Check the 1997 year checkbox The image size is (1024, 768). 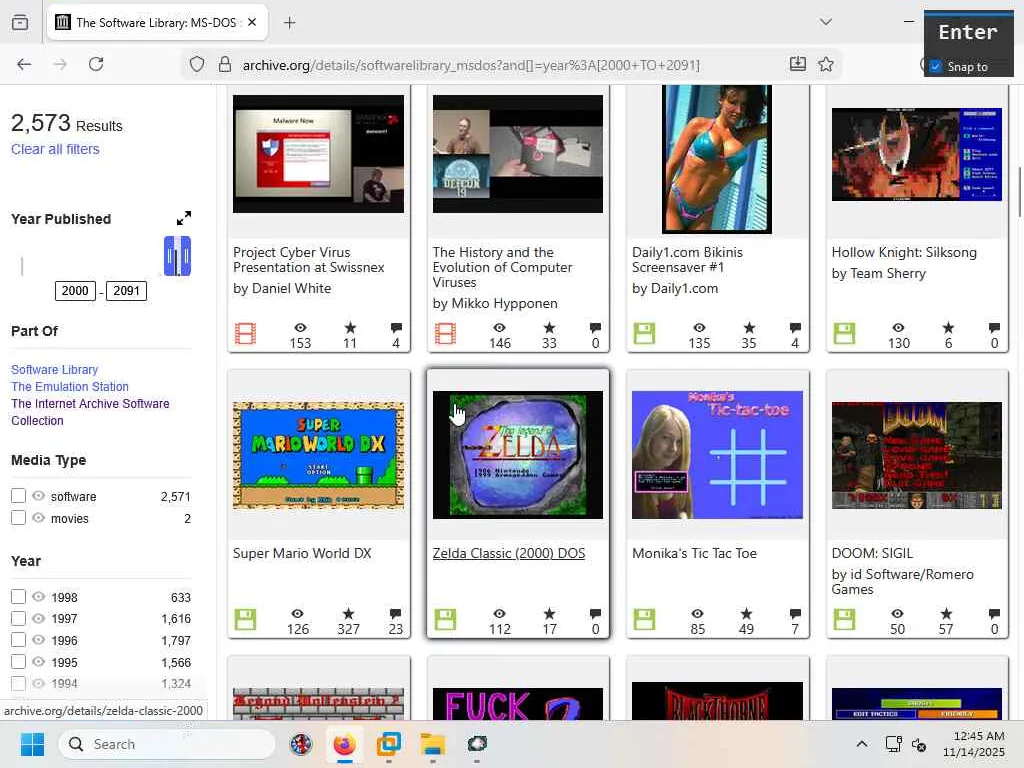(18, 618)
